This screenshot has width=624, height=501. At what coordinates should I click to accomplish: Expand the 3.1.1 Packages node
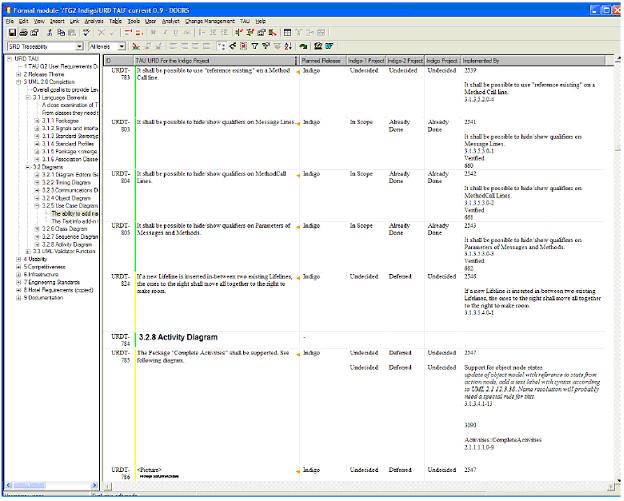(x=37, y=121)
